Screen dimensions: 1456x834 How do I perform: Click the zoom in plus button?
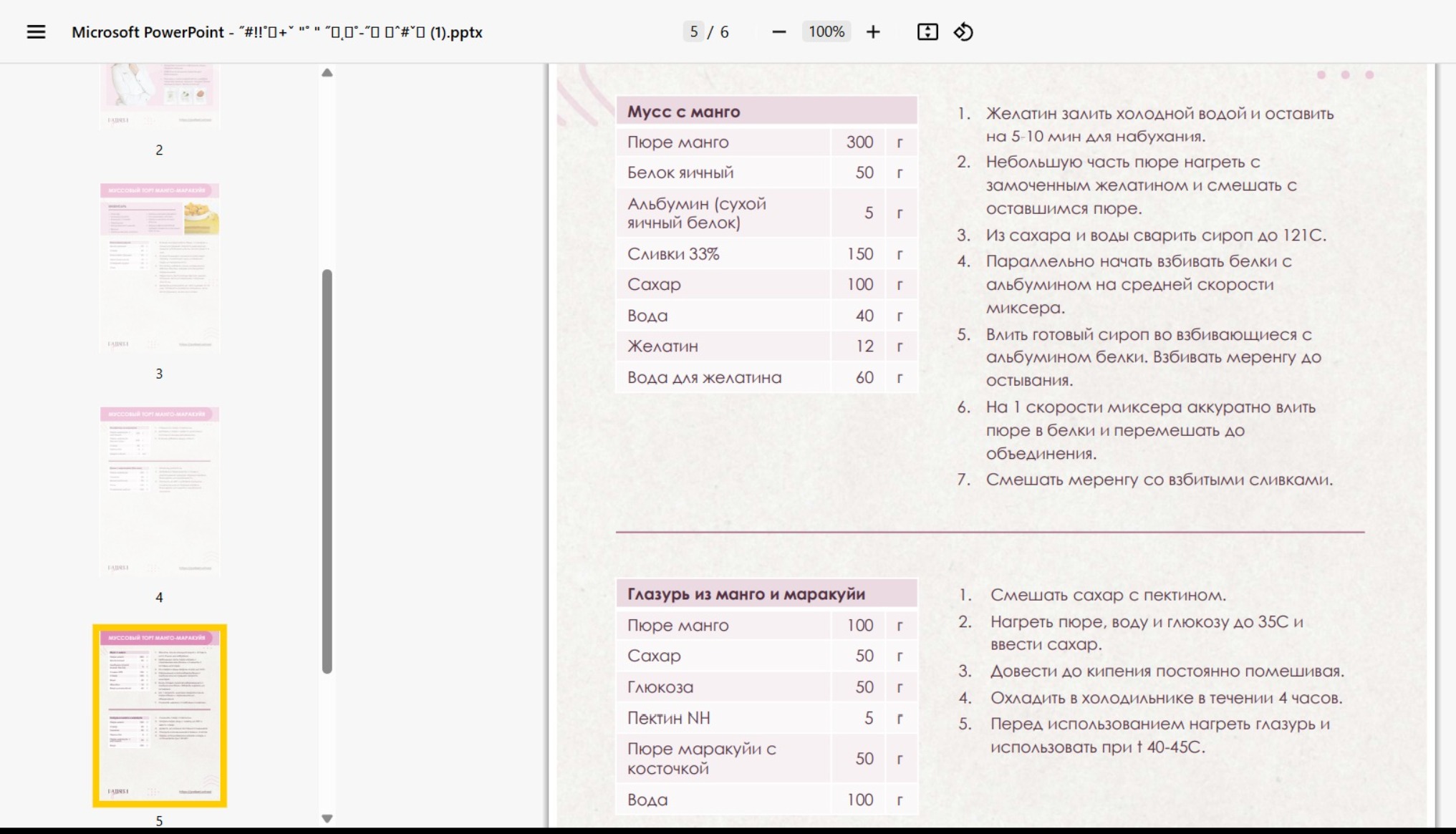[872, 31]
